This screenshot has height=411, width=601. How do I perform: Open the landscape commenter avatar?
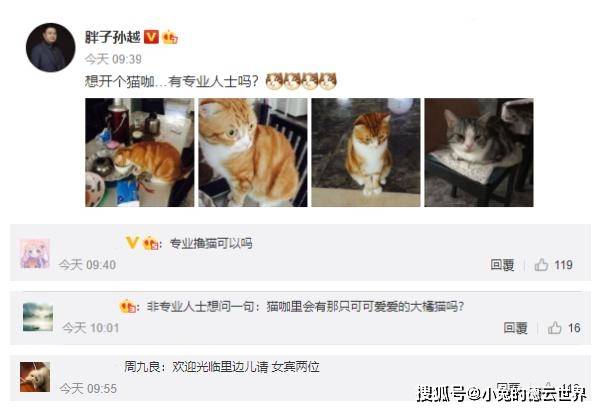tap(38, 317)
